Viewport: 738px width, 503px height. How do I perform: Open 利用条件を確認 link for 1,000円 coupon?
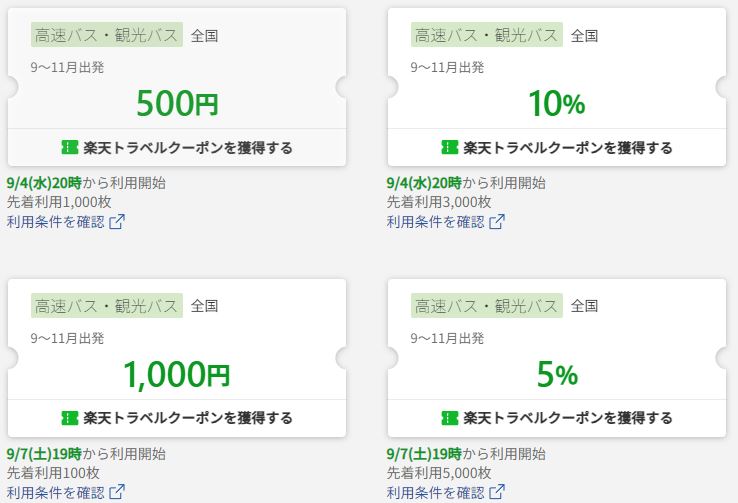pos(66,492)
